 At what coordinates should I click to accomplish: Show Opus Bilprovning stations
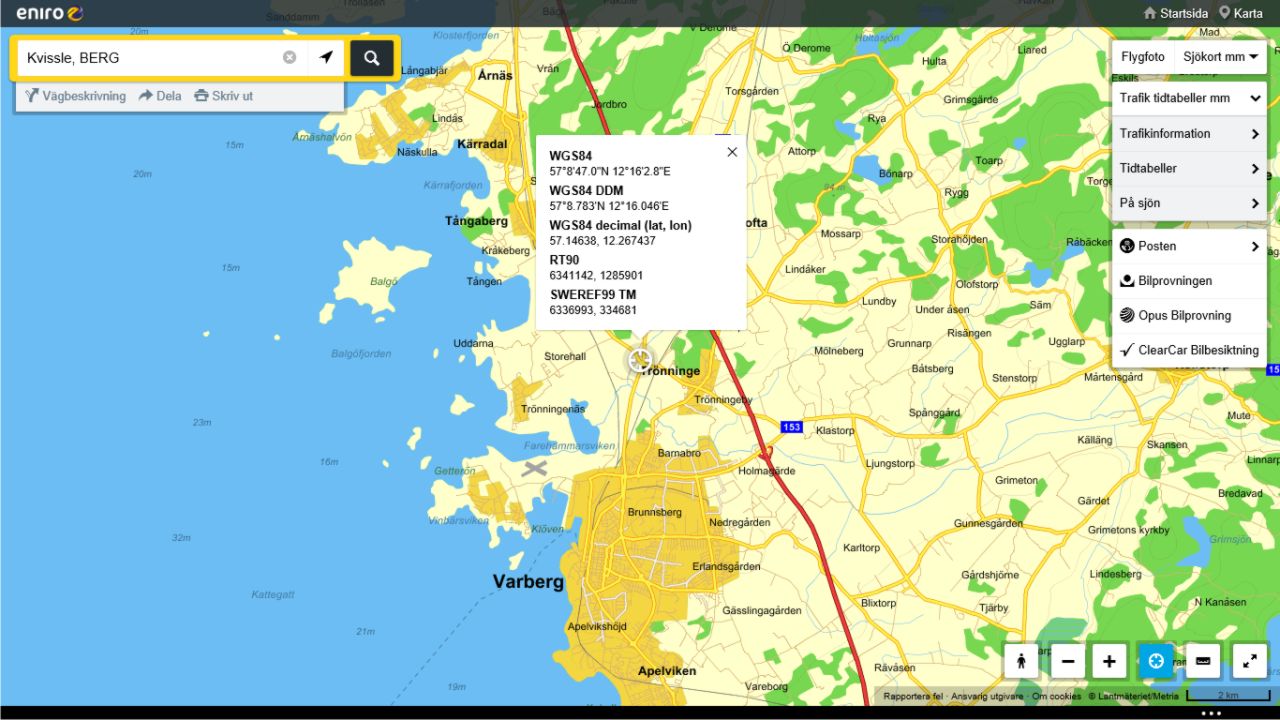coord(1189,316)
